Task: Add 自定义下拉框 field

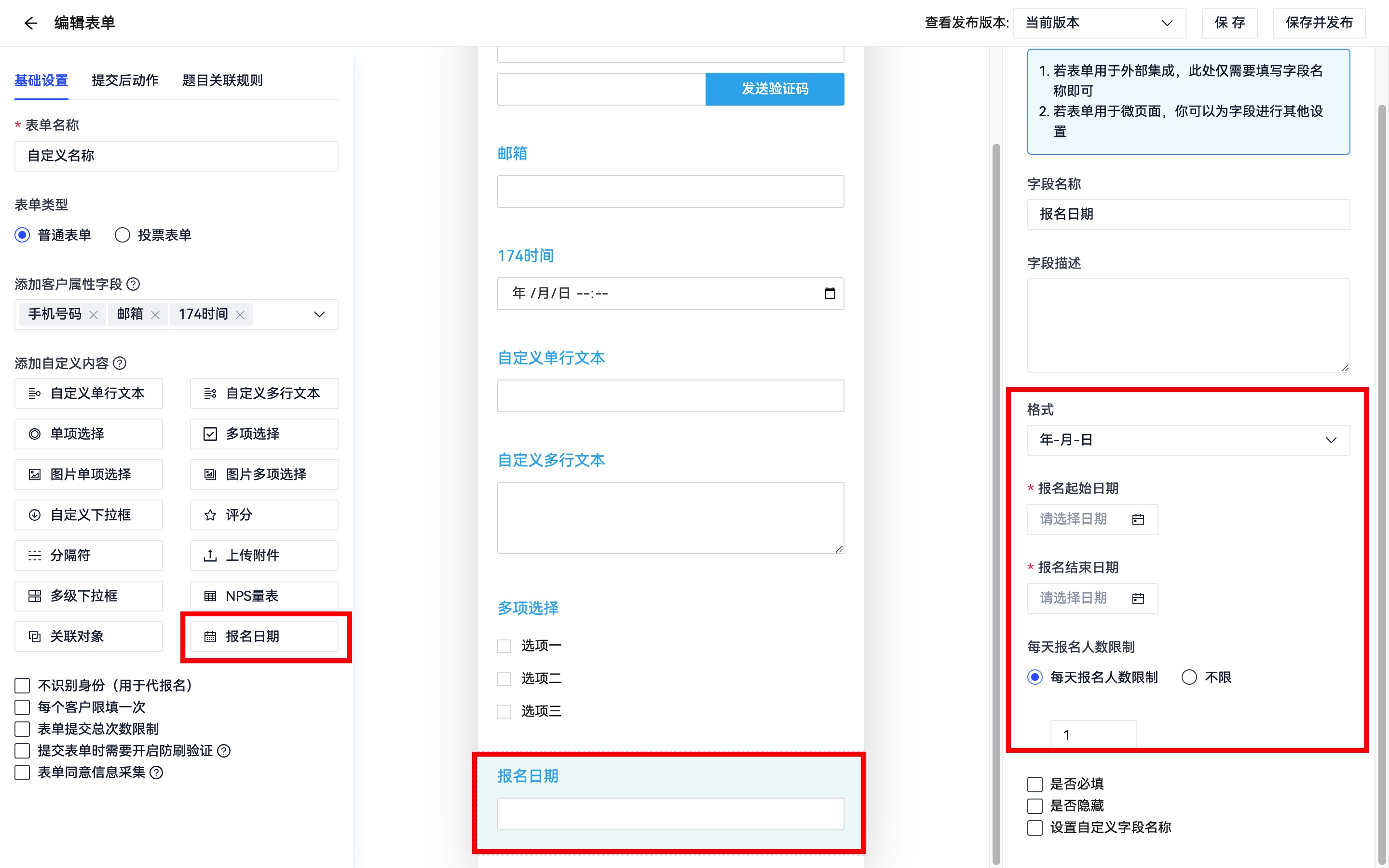Action: click(88, 515)
